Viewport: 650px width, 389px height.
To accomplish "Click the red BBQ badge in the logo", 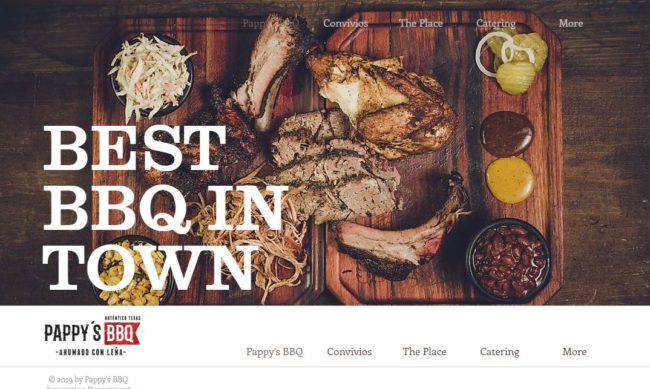I will (x=122, y=333).
